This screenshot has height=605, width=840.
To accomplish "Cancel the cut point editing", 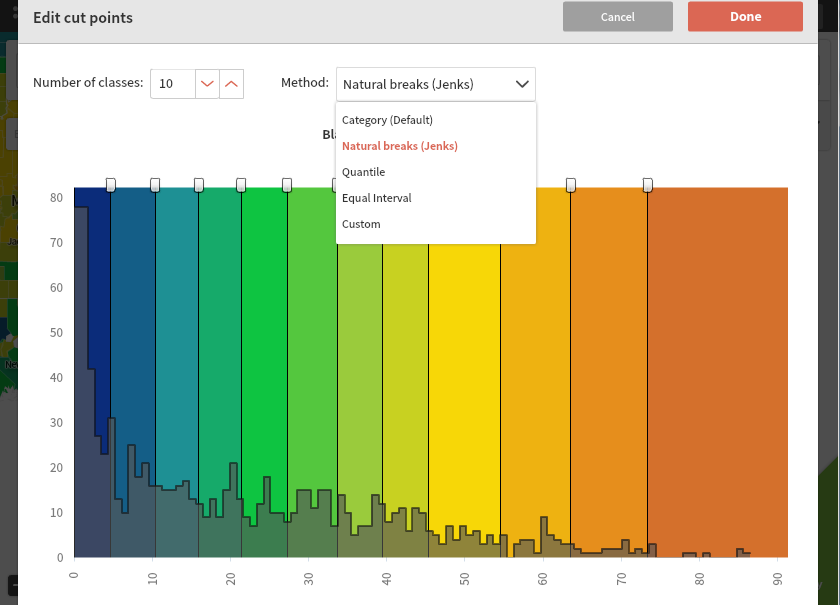I will pos(618,17).
